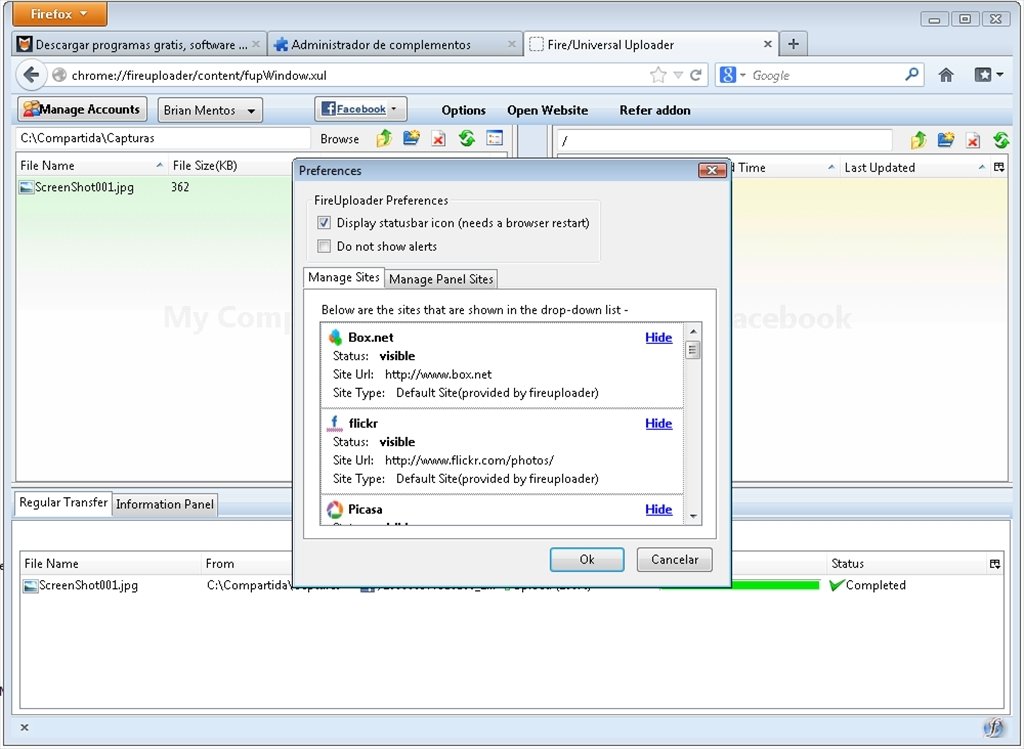Click the remote path field showing slash
The height and width of the screenshot is (749, 1024).
(x=724, y=140)
